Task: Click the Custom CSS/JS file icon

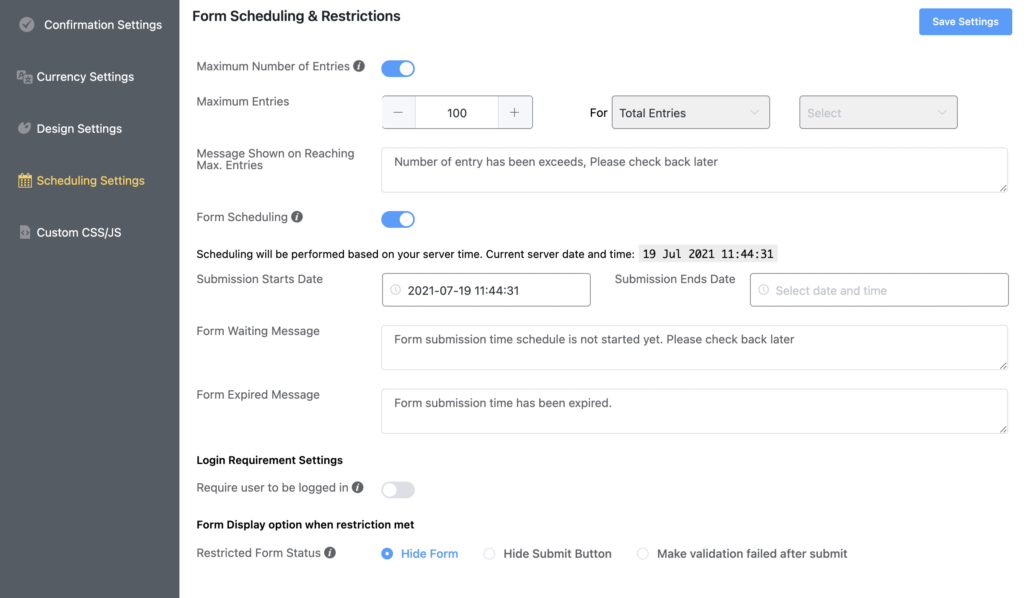Action: click(x=25, y=233)
